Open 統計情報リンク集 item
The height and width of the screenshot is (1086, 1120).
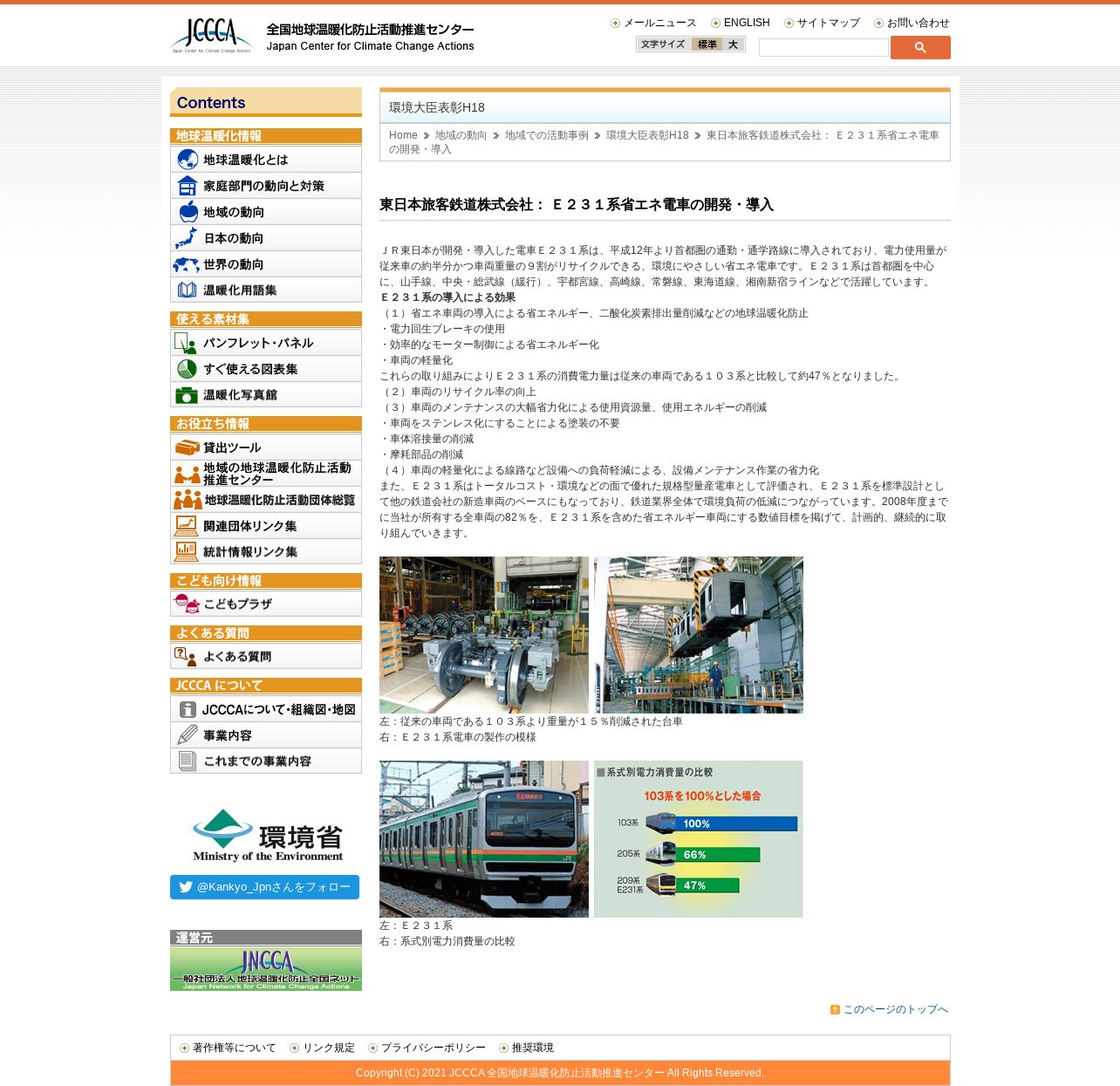click(x=266, y=552)
